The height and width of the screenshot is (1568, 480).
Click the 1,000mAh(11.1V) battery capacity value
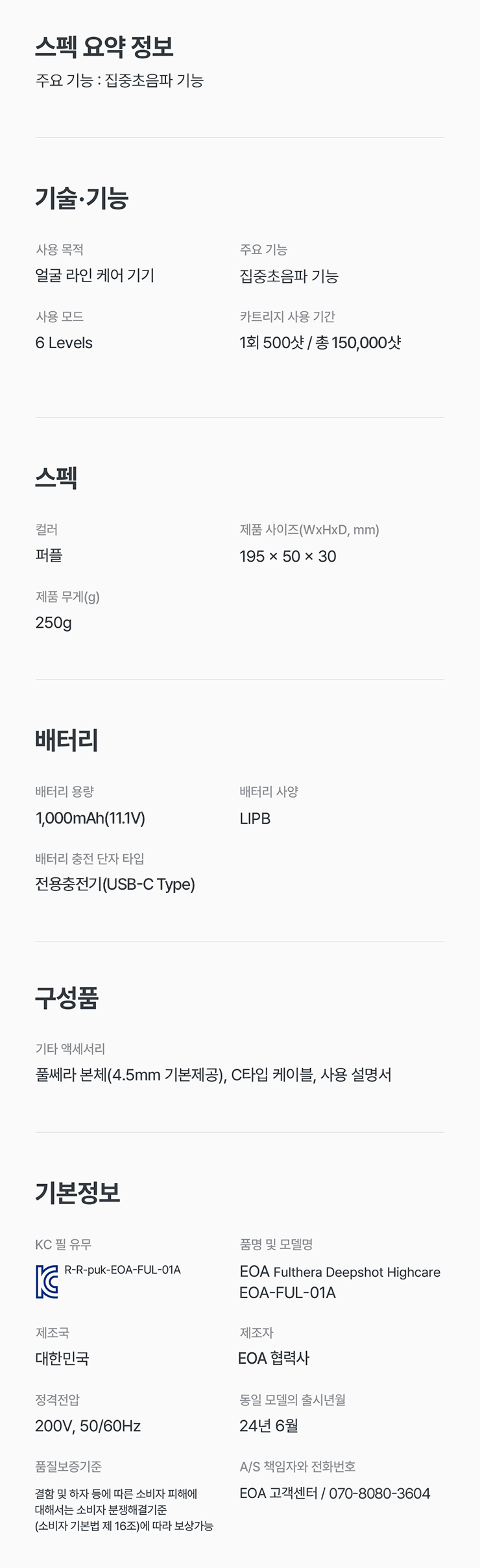pos(90,818)
